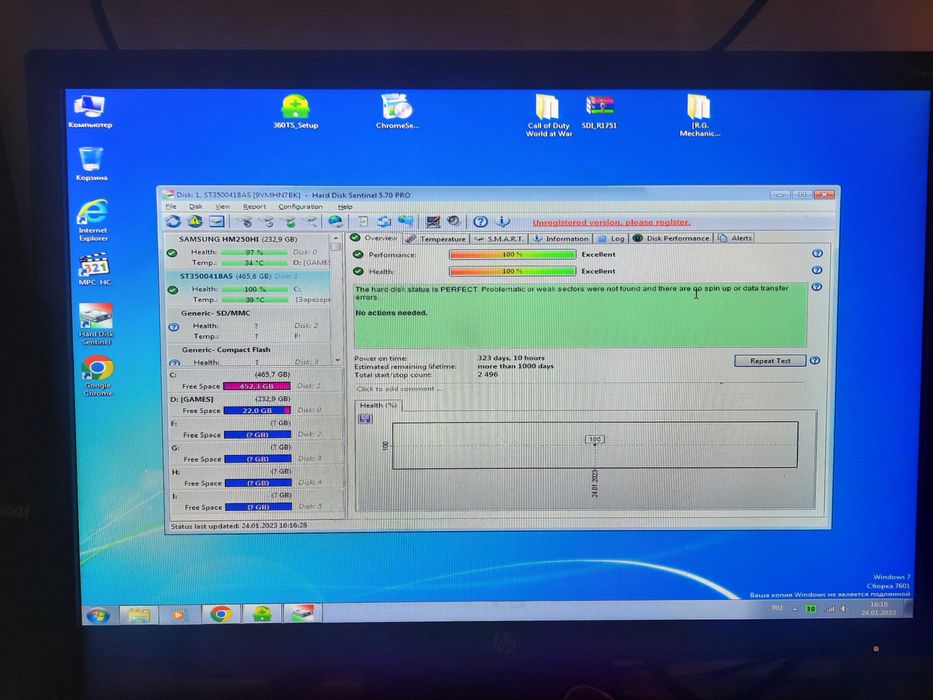
Task: Switch to the Overview tab
Action: coord(375,238)
